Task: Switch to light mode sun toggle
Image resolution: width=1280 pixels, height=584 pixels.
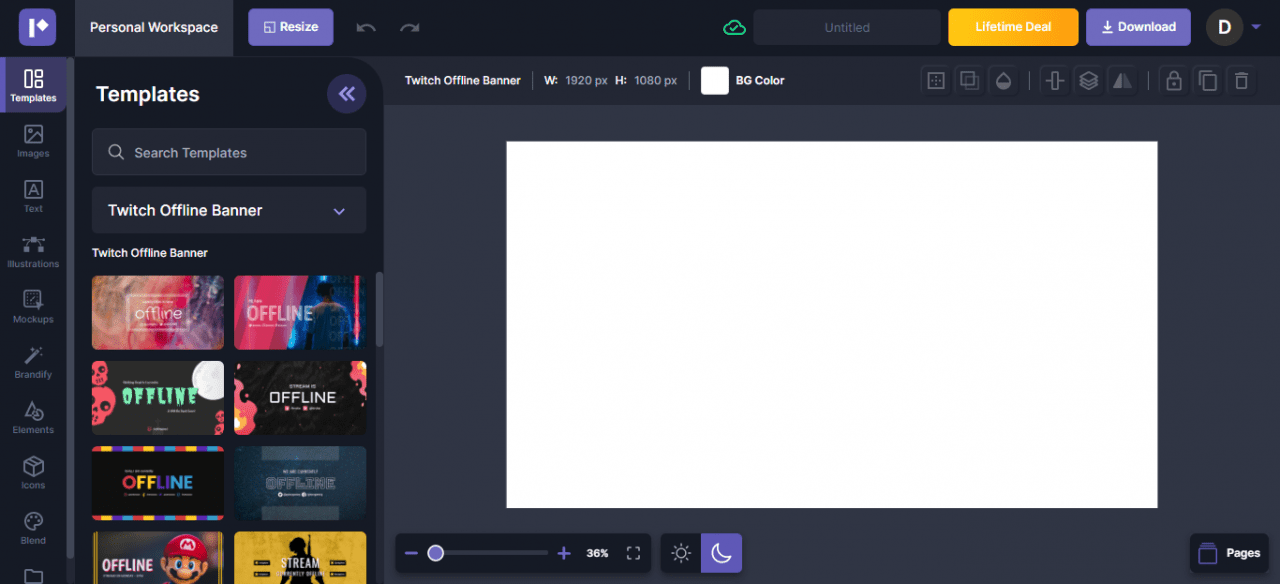Action: pyautogui.click(x=681, y=553)
